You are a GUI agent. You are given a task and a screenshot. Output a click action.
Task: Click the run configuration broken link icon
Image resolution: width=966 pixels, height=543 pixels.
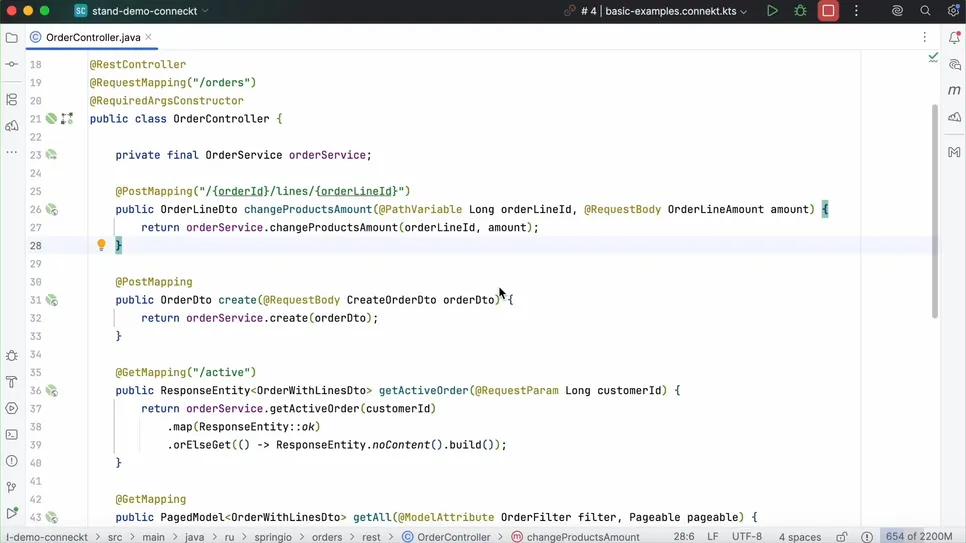pos(569,11)
